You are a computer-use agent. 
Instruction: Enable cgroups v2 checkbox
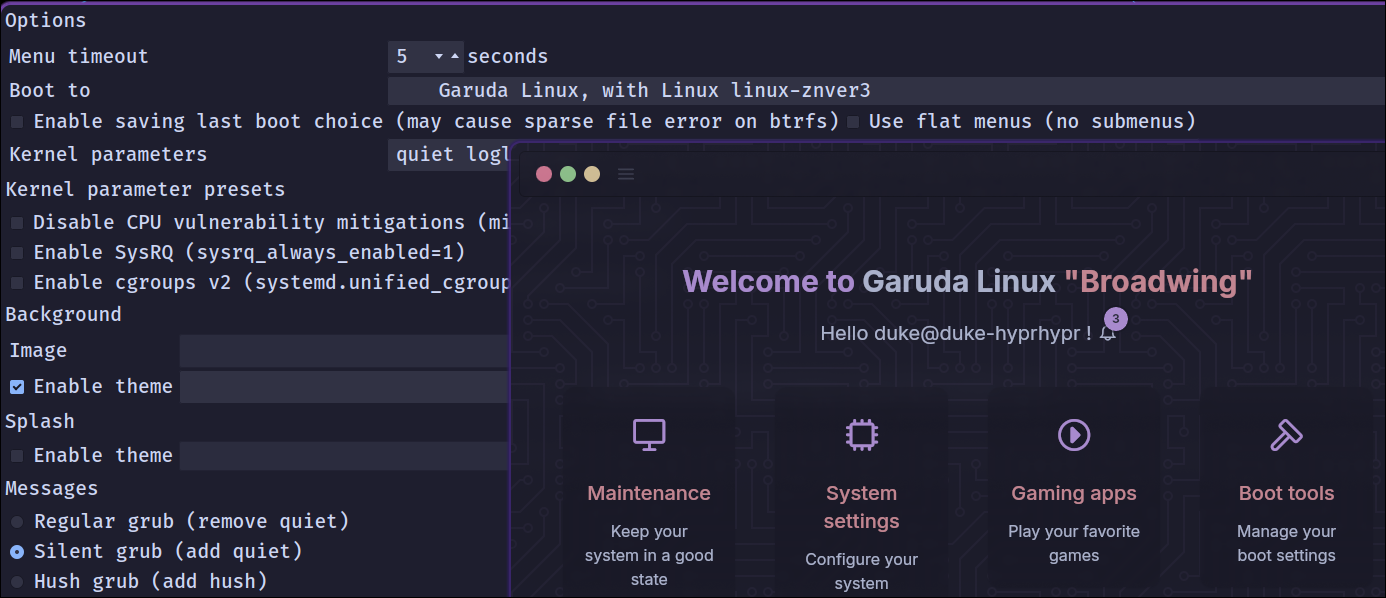17,282
